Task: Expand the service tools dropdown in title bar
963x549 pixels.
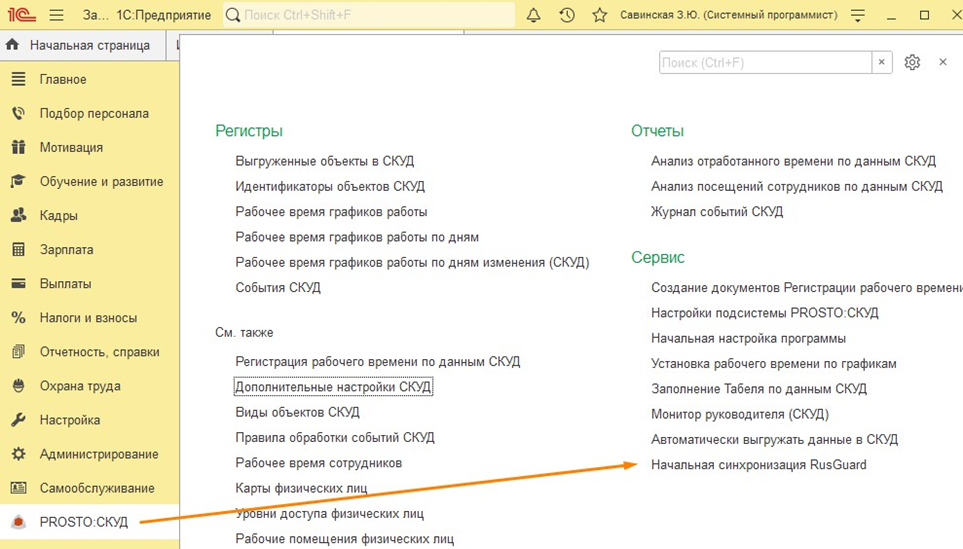Action: (857, 15)
